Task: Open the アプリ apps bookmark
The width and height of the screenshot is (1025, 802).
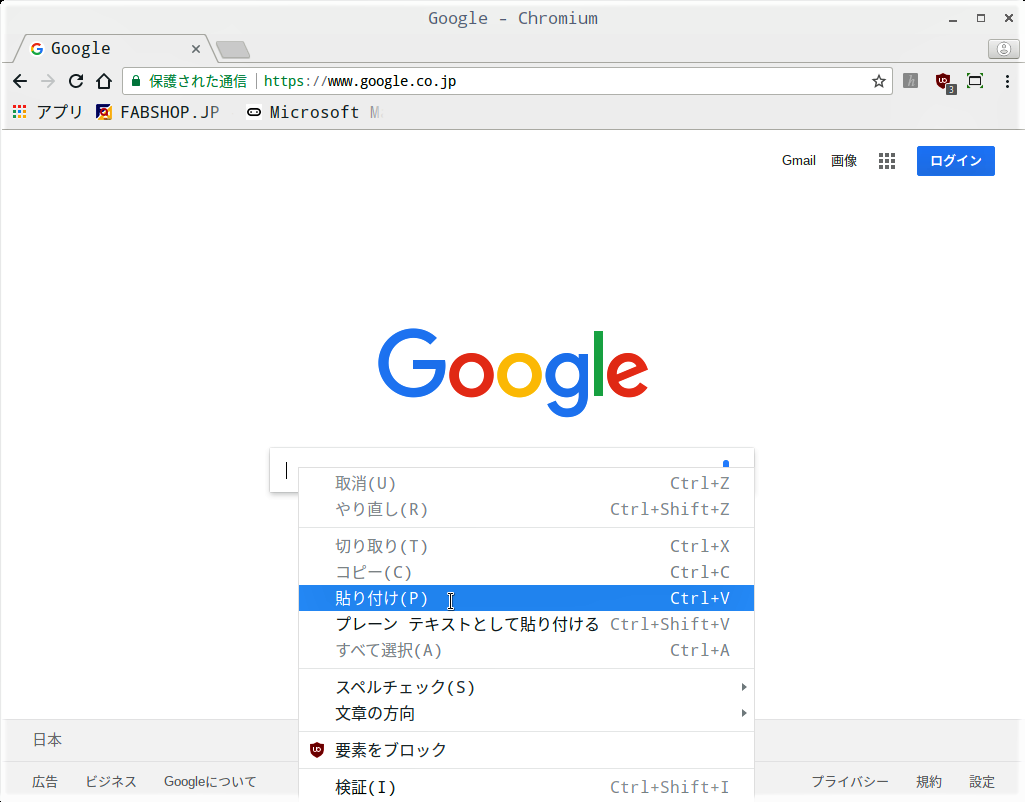Action: (x=48, y=112)
